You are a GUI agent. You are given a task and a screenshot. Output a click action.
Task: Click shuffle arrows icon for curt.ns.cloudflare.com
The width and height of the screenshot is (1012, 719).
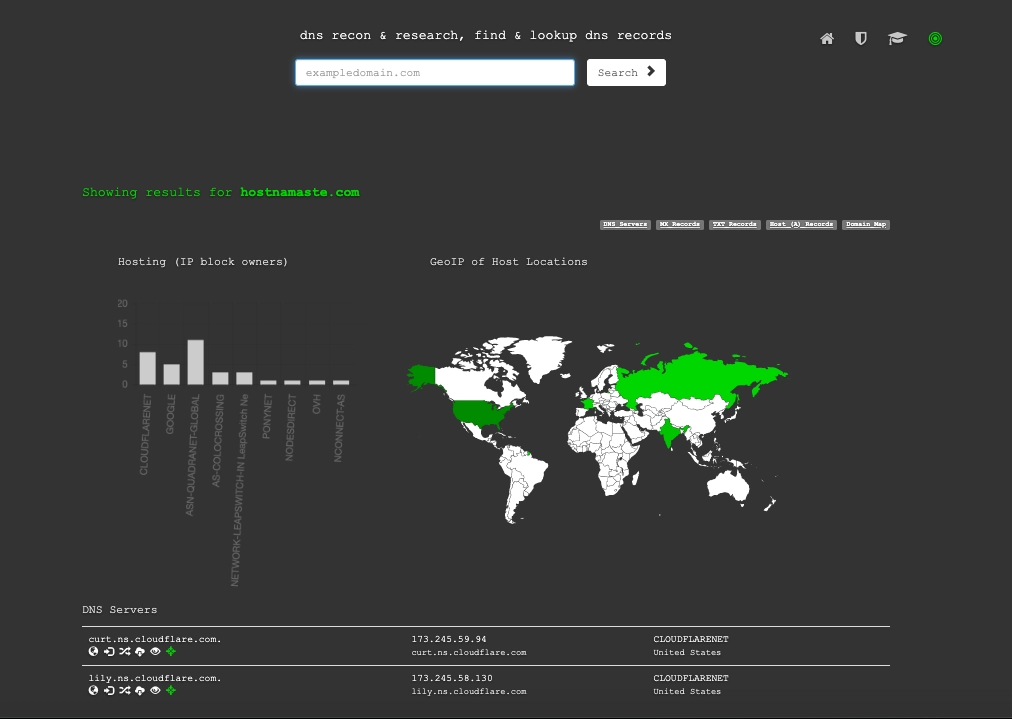[125, 651]
